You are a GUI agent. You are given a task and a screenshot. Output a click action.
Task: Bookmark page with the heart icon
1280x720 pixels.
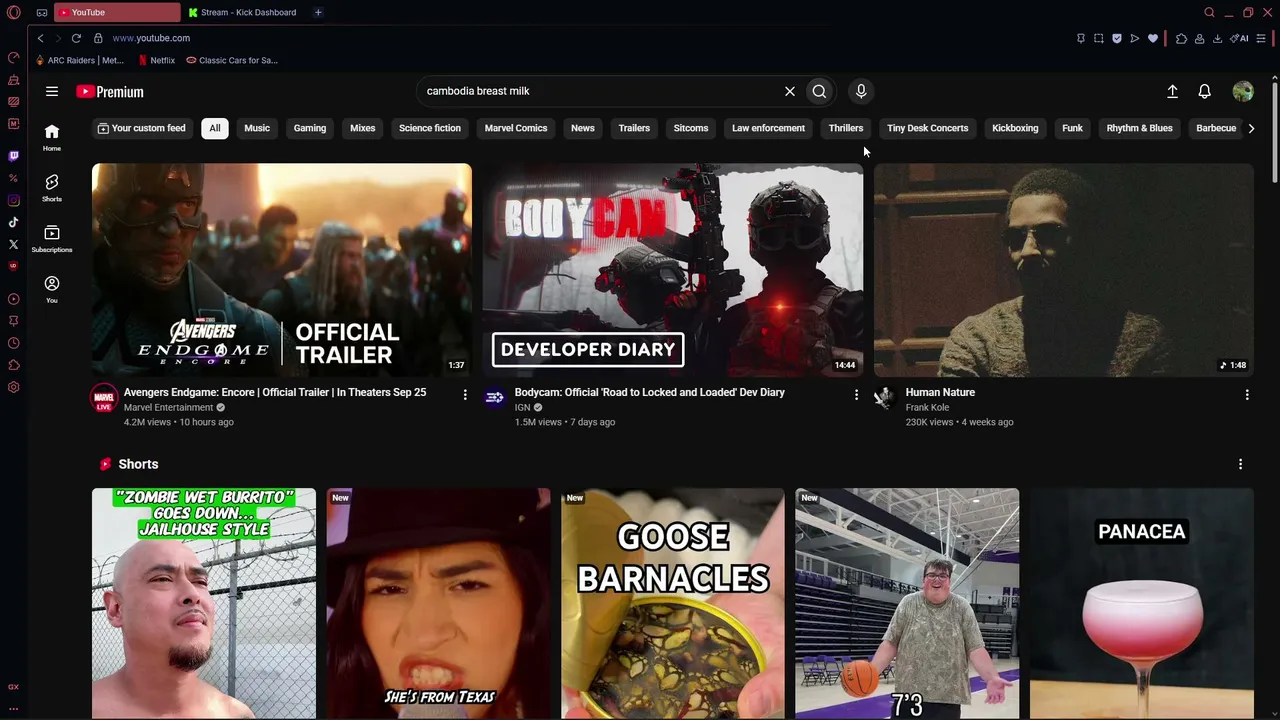(1153, 38)
